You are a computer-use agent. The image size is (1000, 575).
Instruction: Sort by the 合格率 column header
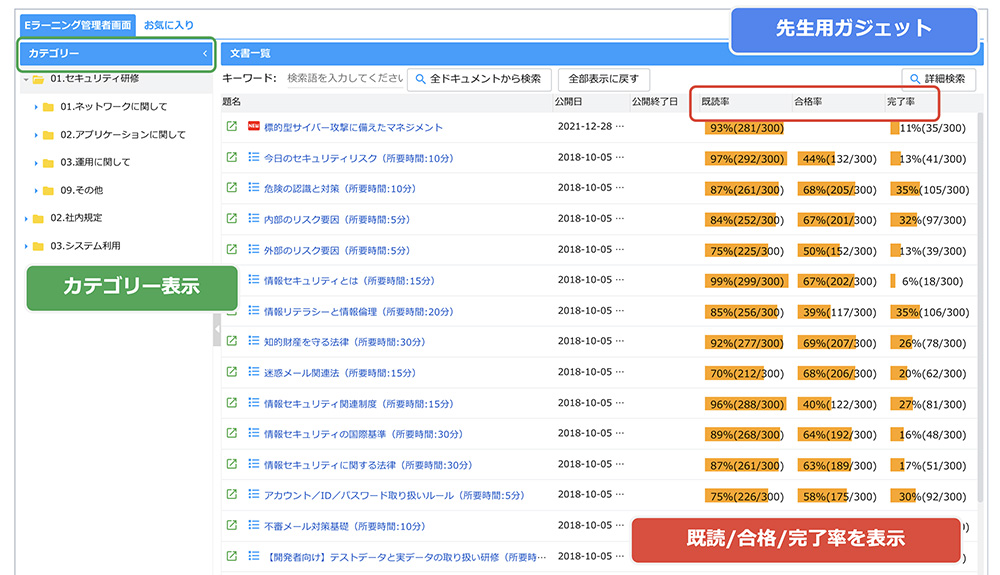point(808,102)
